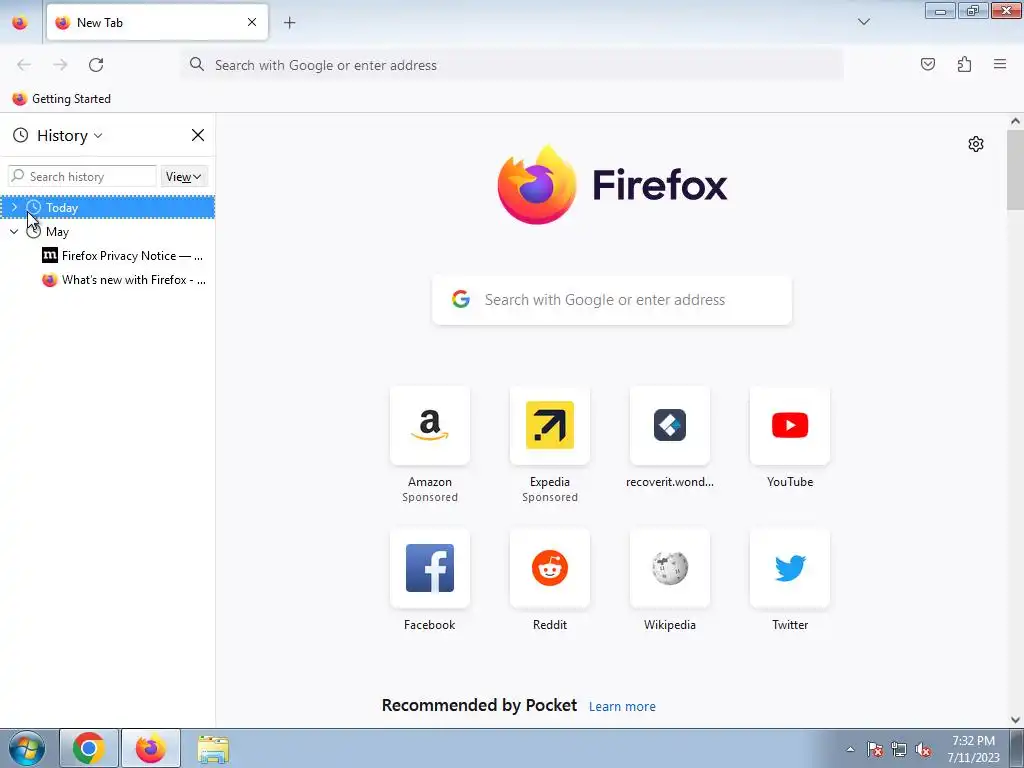This screenshot has height=768, width=1024.
Task: Click Firefox taskbar button
Action: click(x=151, y=748)
